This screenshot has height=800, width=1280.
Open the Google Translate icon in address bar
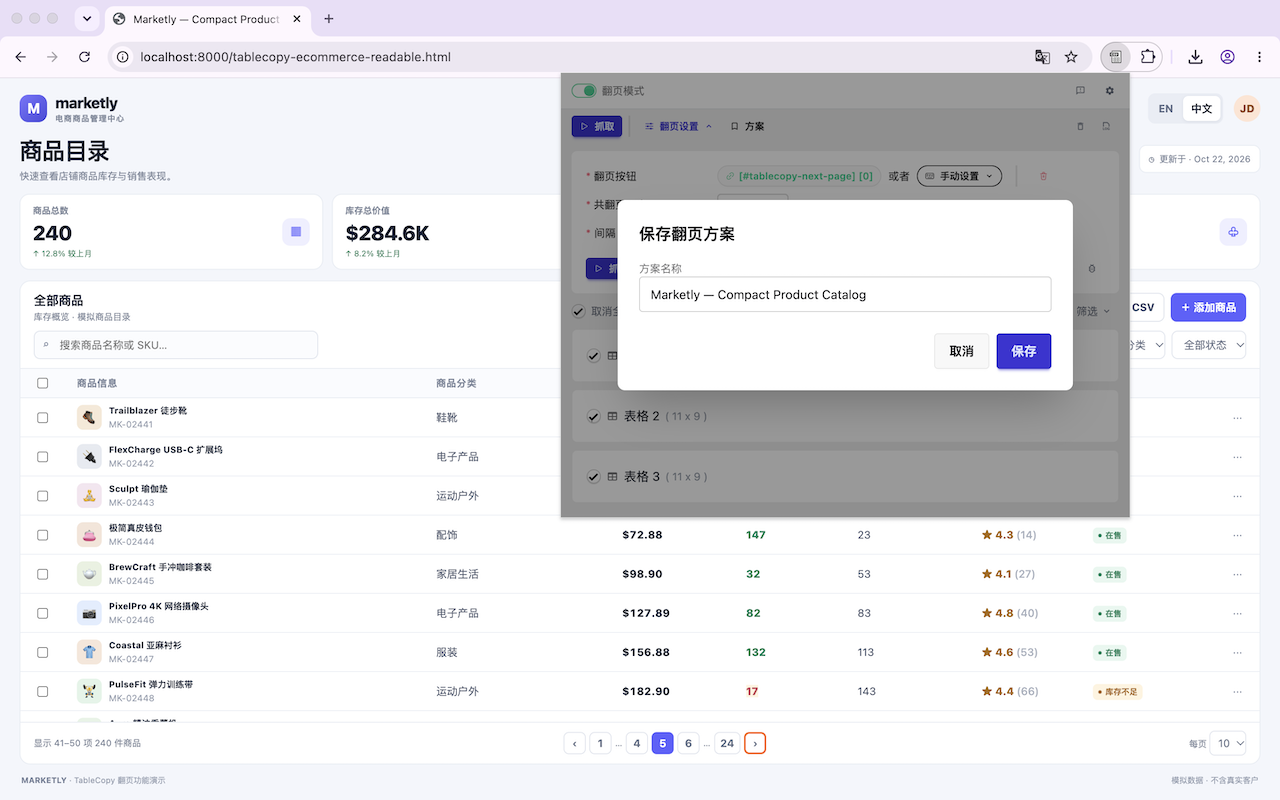click(x=1042, y=57)
